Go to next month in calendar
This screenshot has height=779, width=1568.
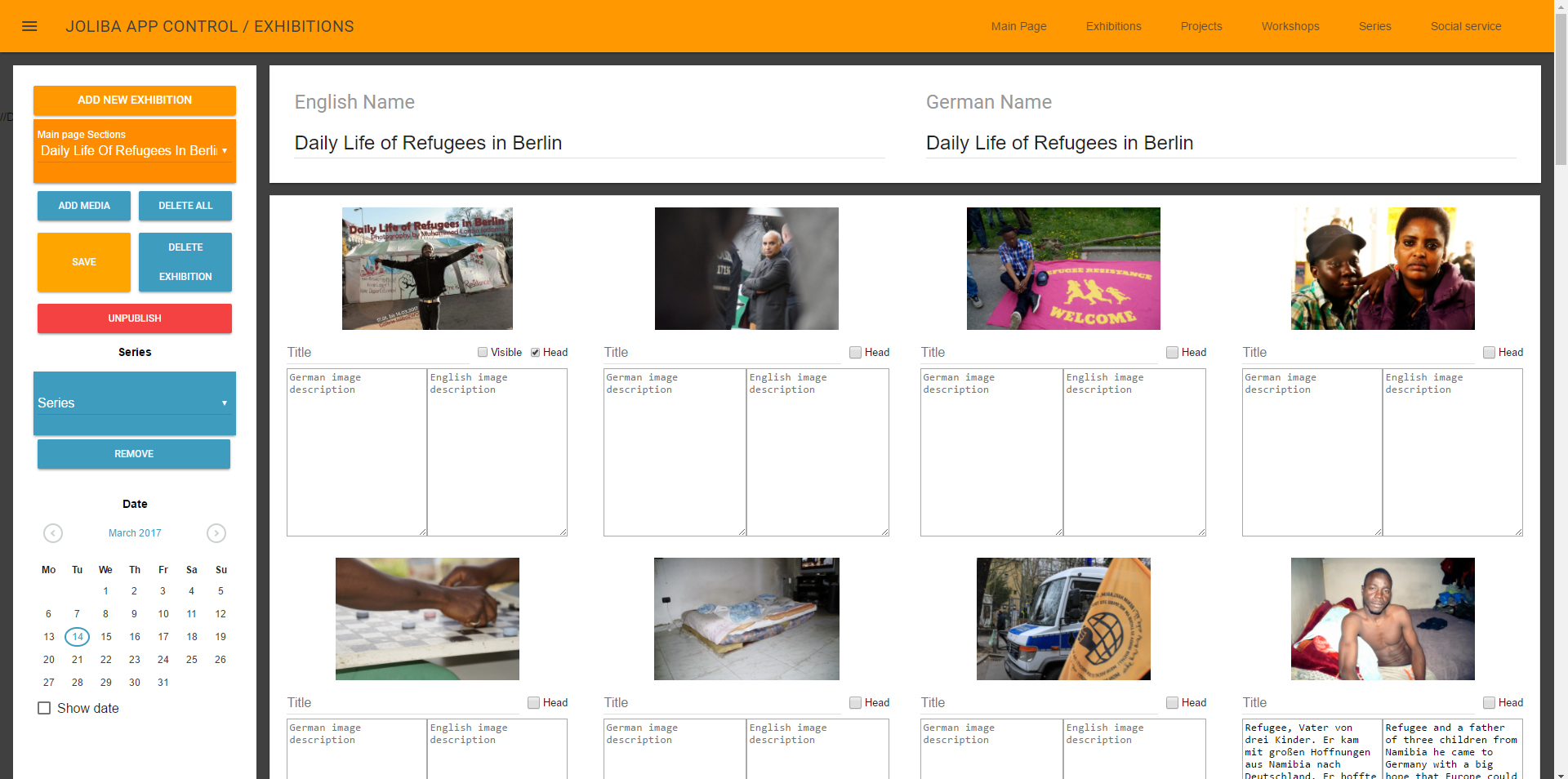216,533
